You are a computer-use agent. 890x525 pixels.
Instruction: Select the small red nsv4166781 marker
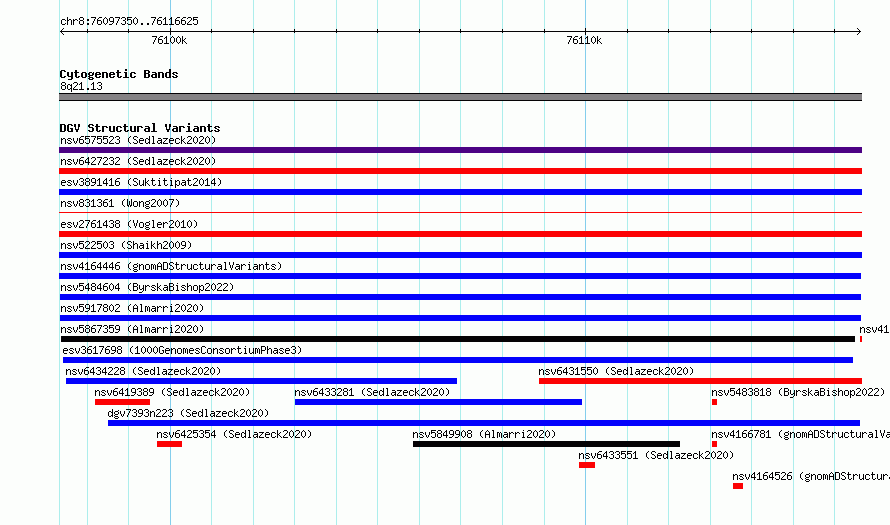pyautogui.click(x=714, y=444)
